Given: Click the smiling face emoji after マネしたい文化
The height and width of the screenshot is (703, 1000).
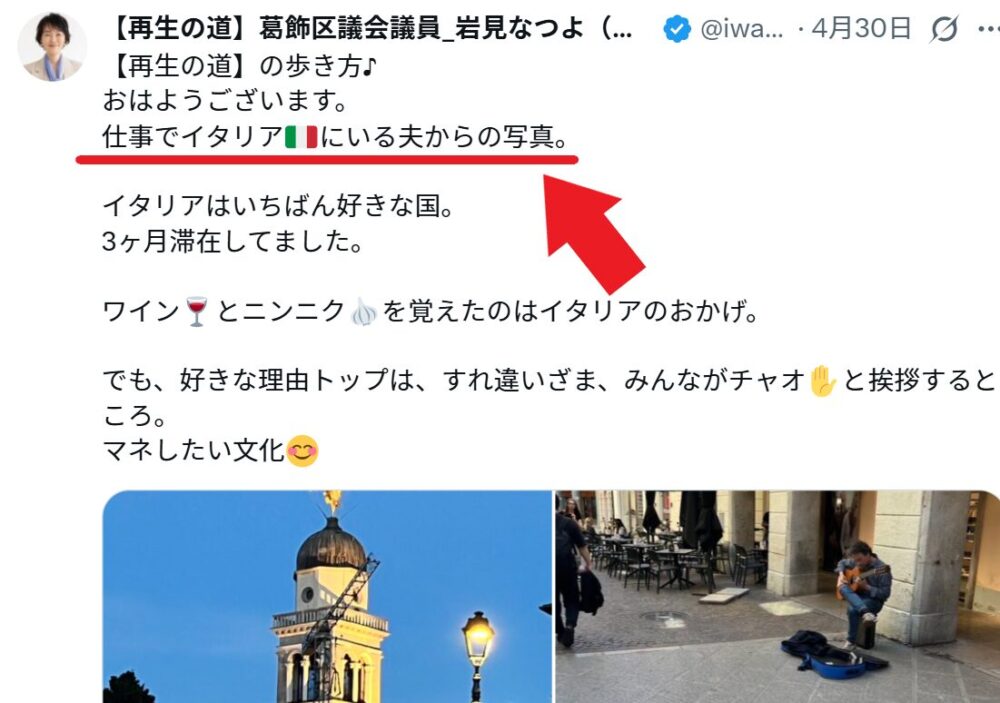Looking at the screenshot, I should [x=302, y=451].
